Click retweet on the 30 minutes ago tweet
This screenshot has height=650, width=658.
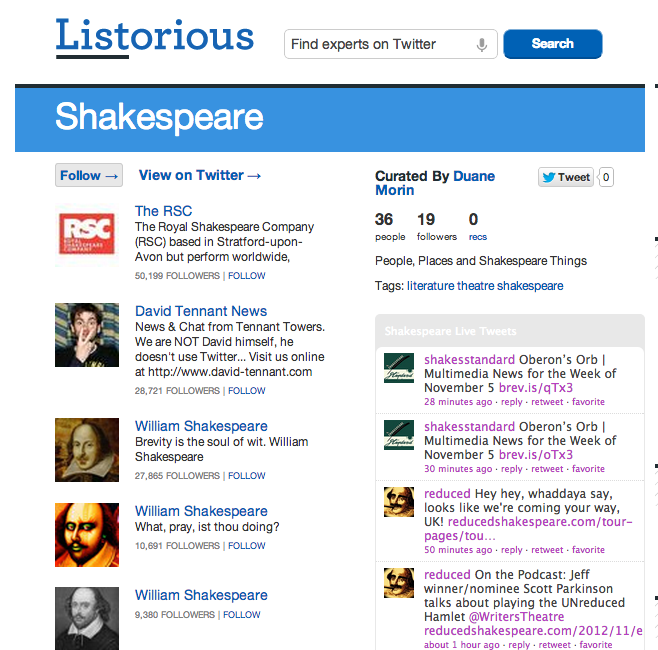(547, 469)
